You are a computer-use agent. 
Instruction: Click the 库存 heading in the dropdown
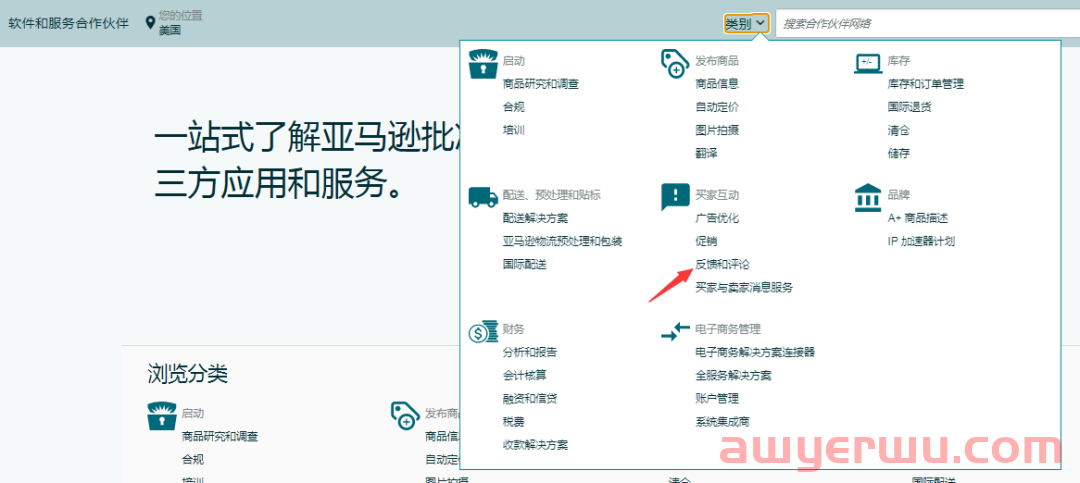pyautogui.click(x=899, y=61)
